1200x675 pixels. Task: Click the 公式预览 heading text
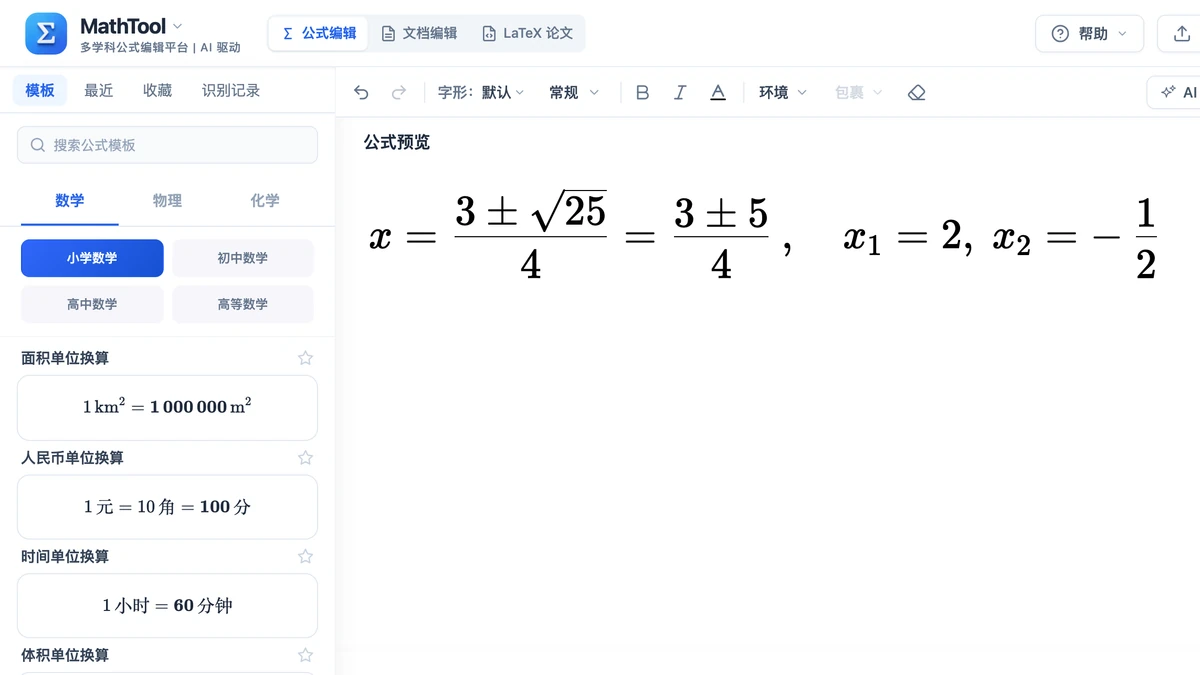[397, 142]
